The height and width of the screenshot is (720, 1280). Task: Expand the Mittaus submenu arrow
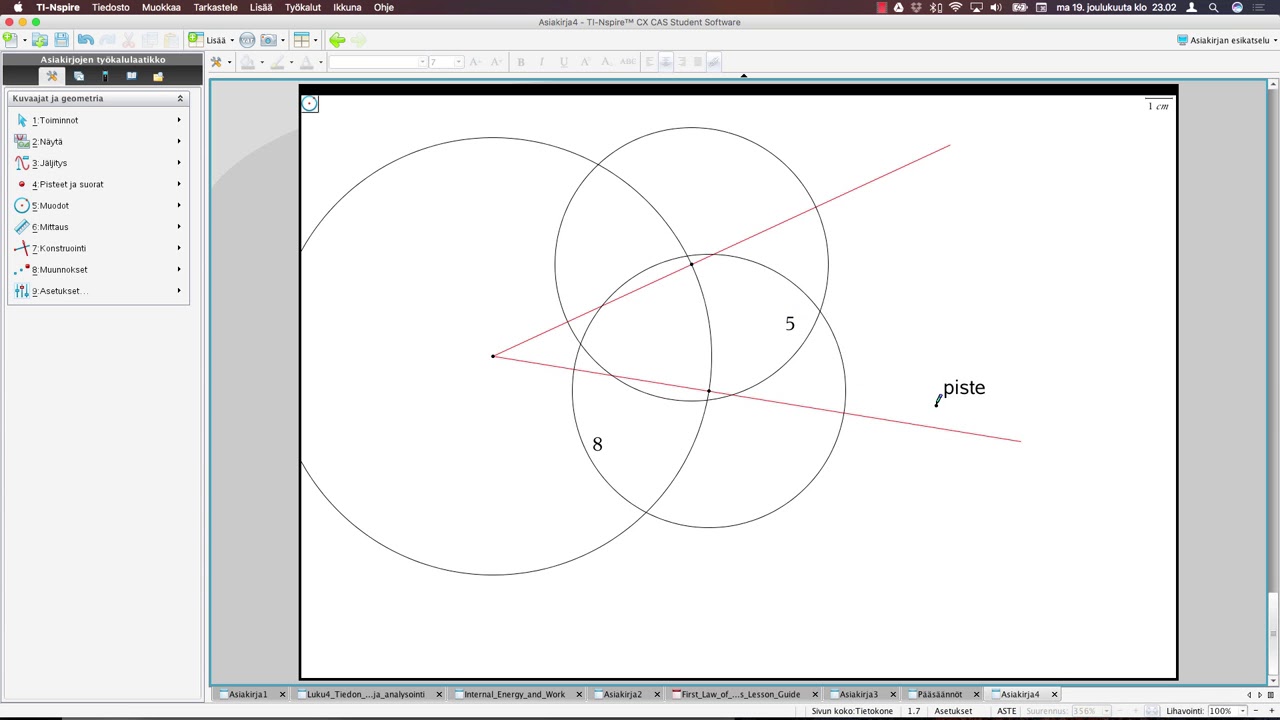179,227
